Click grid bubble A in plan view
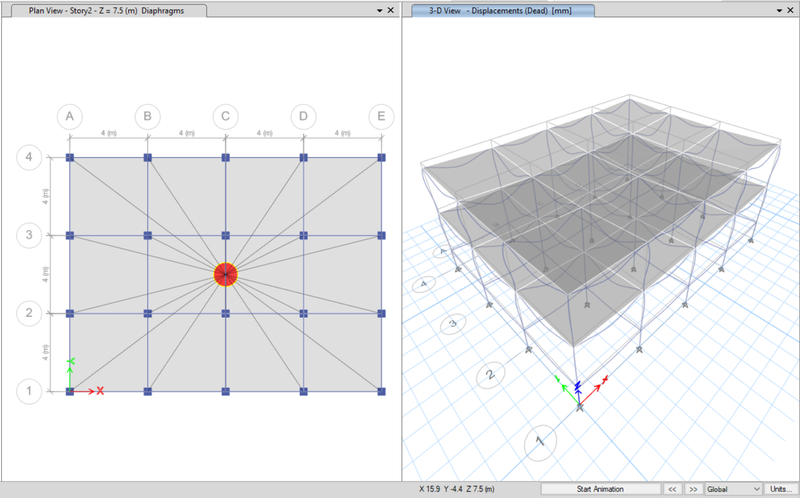800x498 pixels. tap(70, 116)
